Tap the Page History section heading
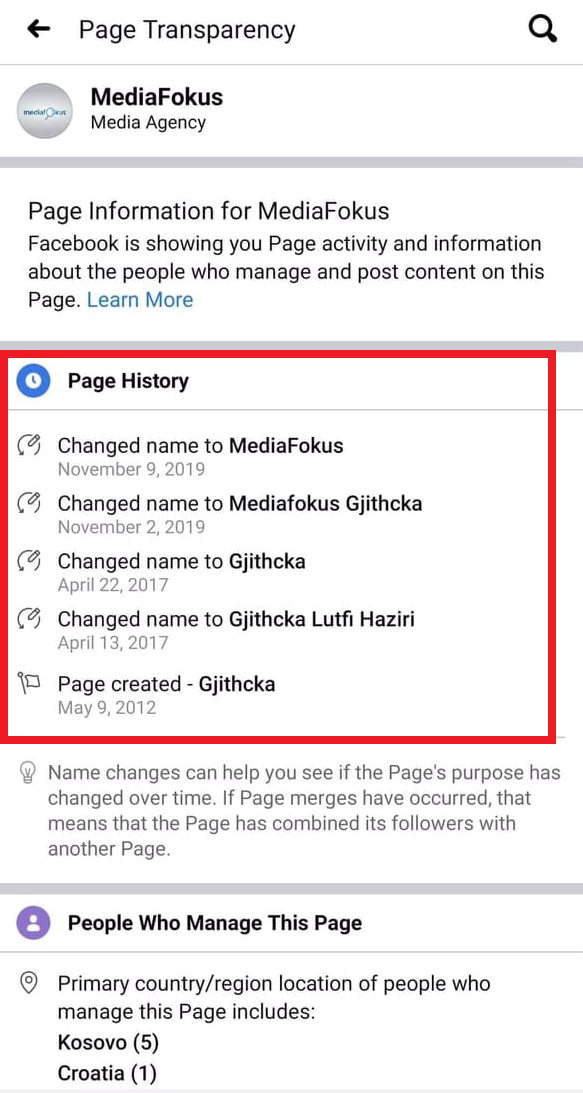583x1093 pixels. (x=128, y=381)
